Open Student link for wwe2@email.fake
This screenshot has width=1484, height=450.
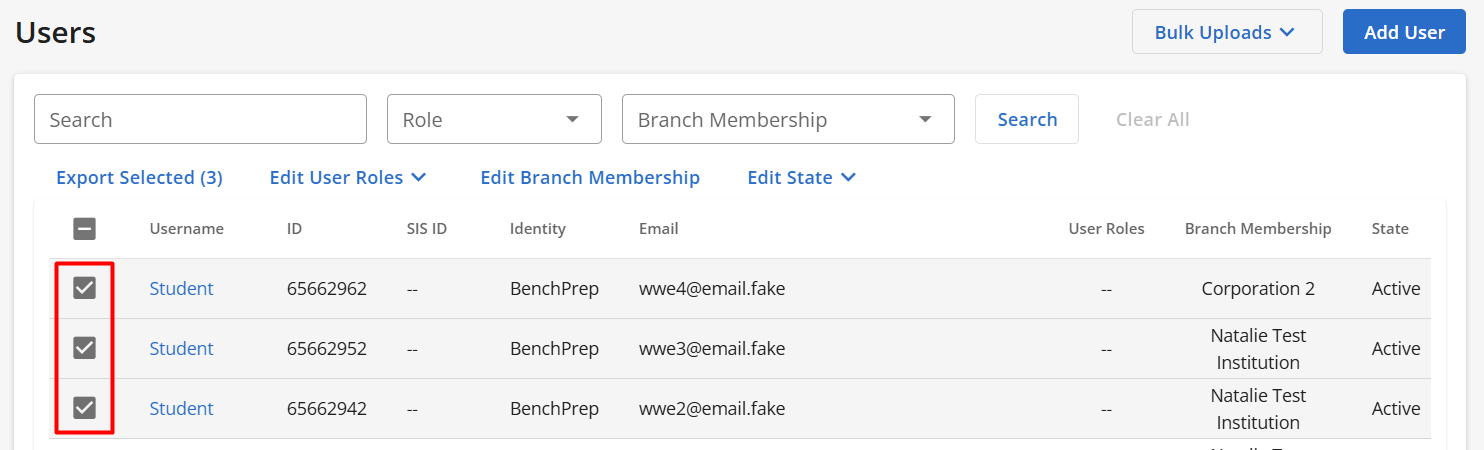pos(181,408)
